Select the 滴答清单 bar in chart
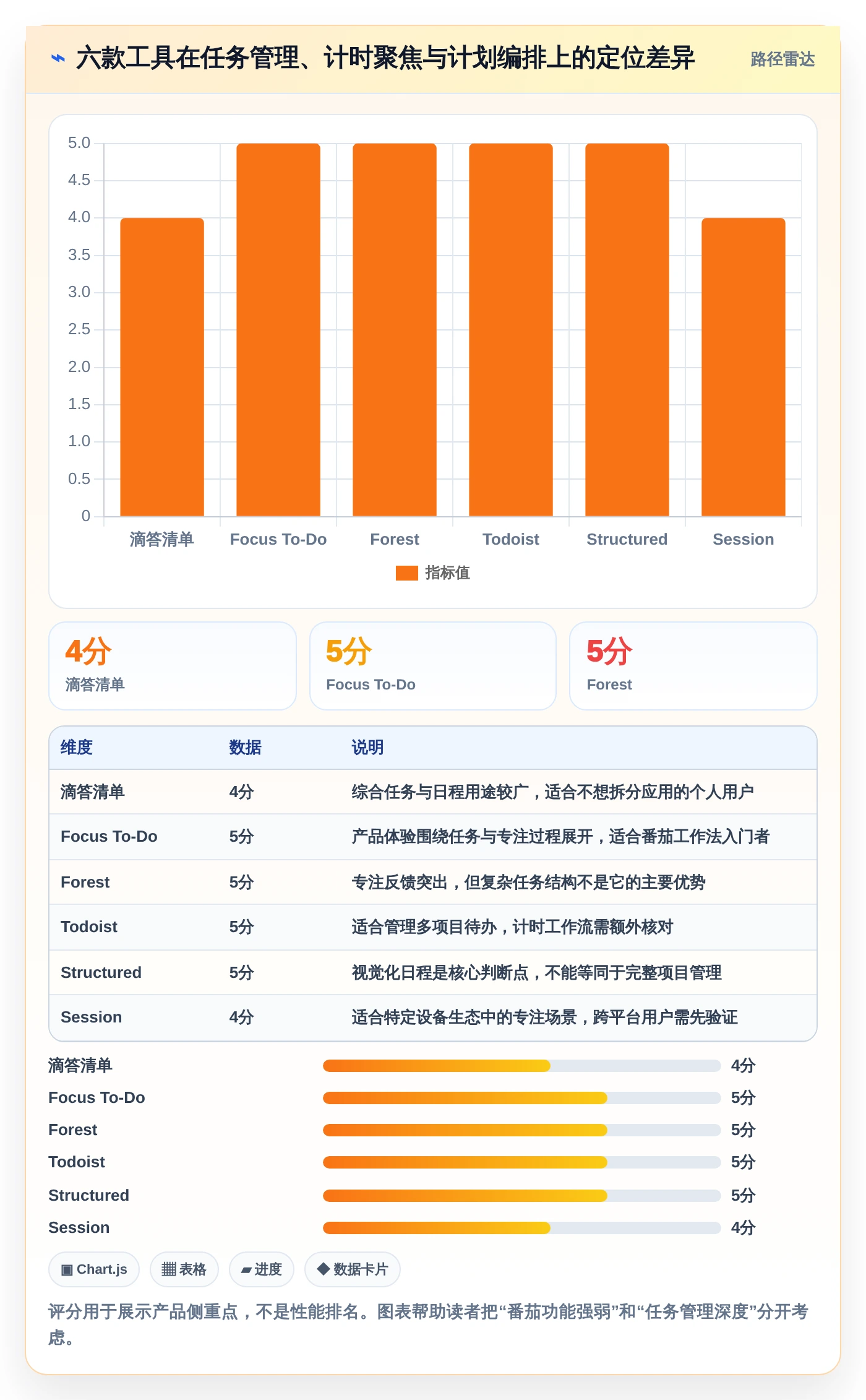Screen dimensions: 866x1400 point(162,366)
